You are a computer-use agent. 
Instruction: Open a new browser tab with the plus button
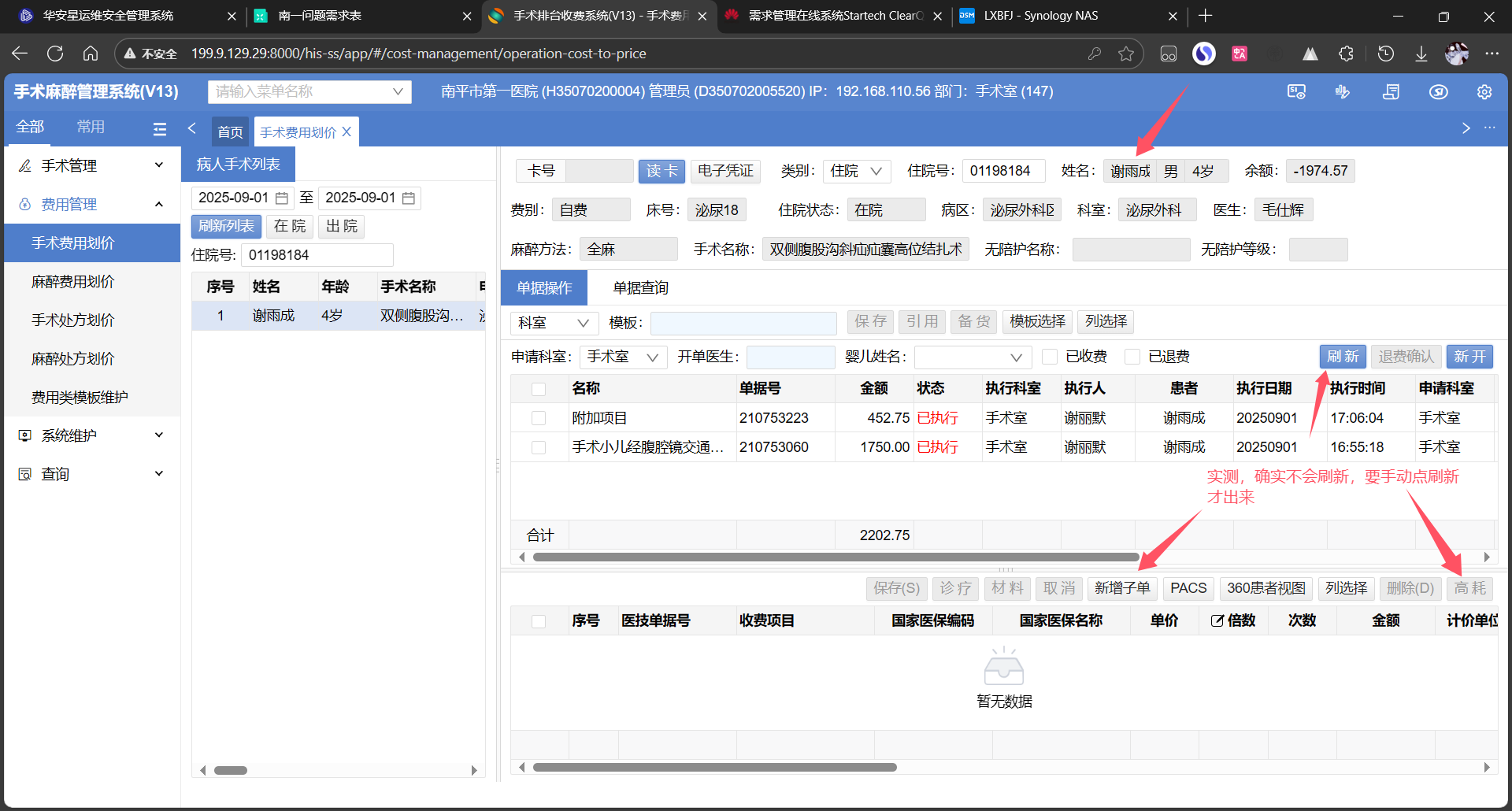click(x=1205, y=16)
